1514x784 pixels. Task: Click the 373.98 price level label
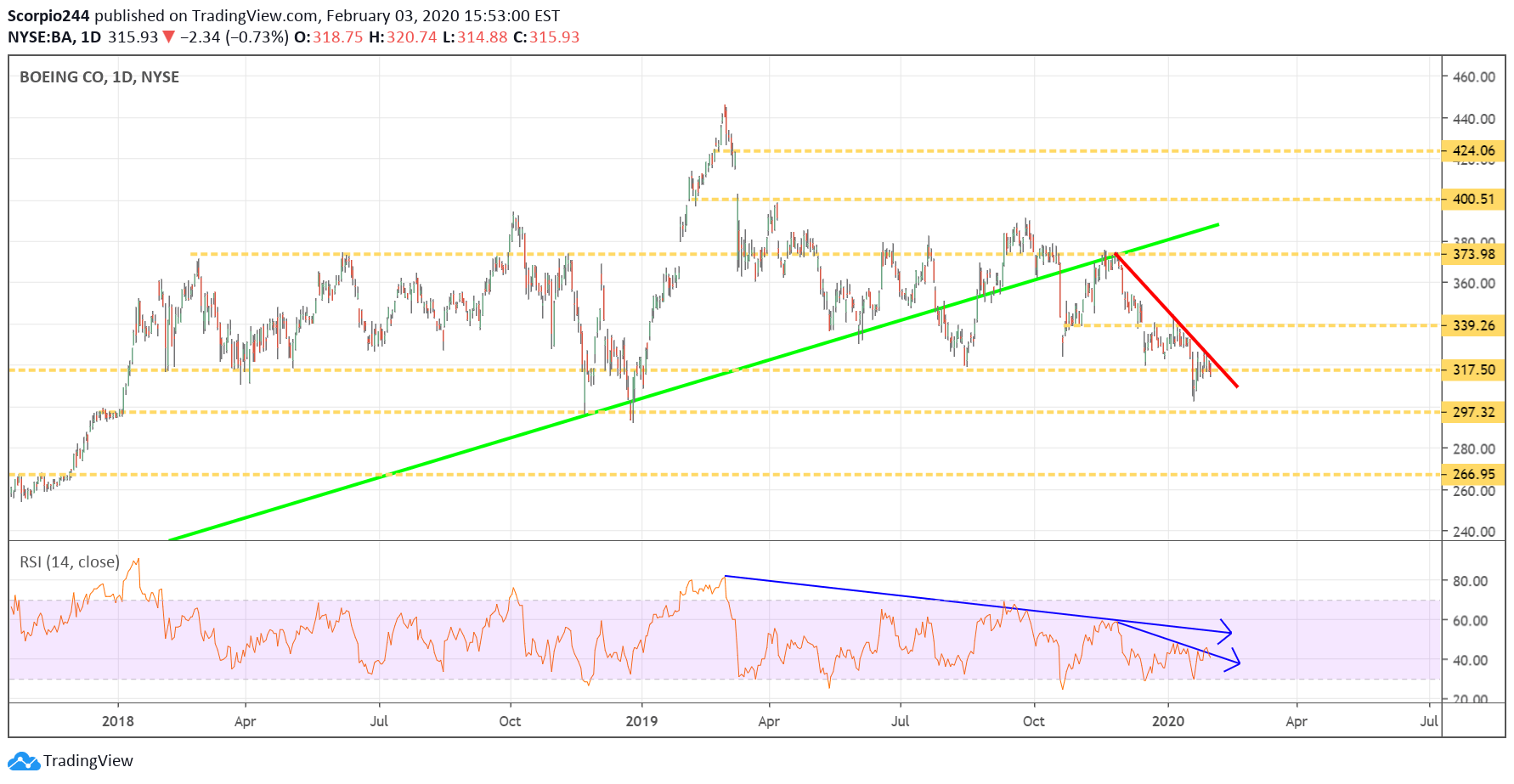point(1473,254)
